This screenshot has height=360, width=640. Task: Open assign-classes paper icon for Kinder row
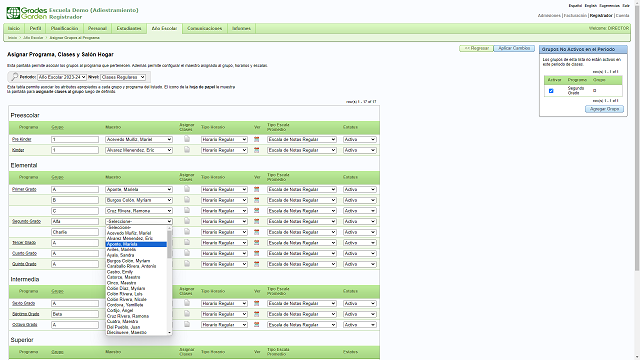[187, 150]
